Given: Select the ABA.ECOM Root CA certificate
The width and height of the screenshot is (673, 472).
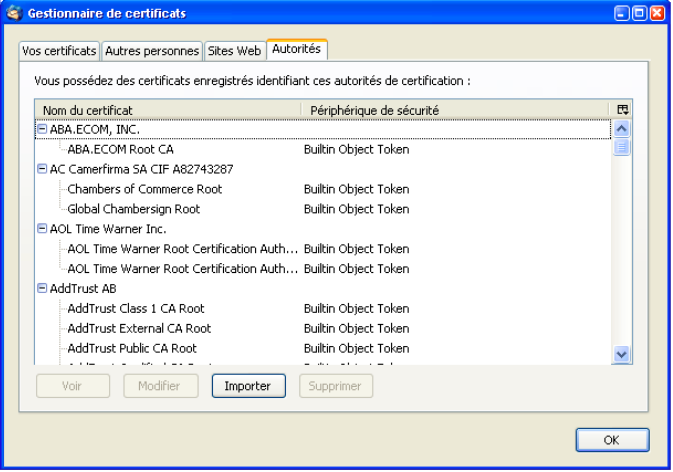Looking at the screenshot, I should point(121,149).
